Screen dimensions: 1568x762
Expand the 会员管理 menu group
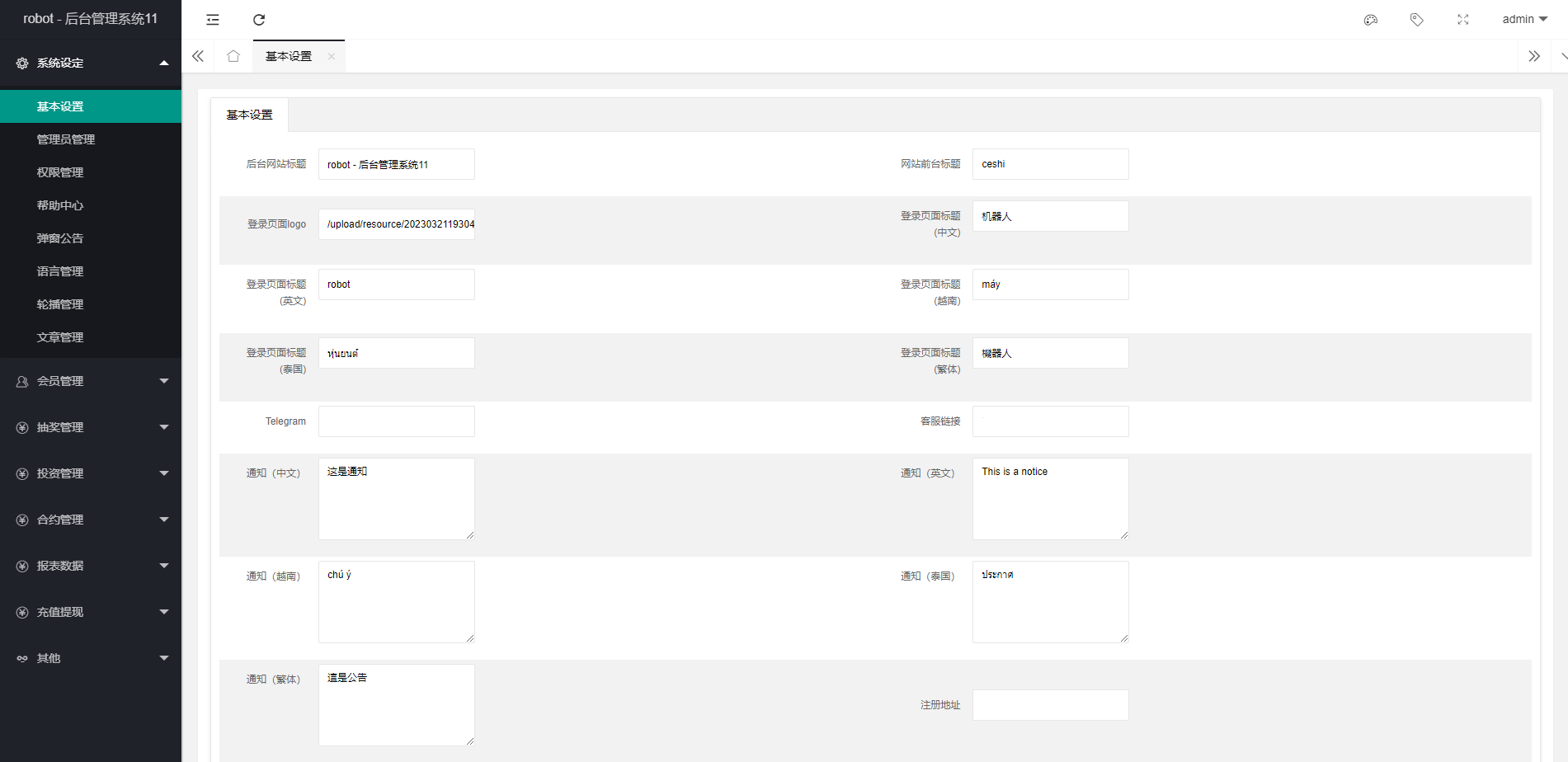click(91, 381)
